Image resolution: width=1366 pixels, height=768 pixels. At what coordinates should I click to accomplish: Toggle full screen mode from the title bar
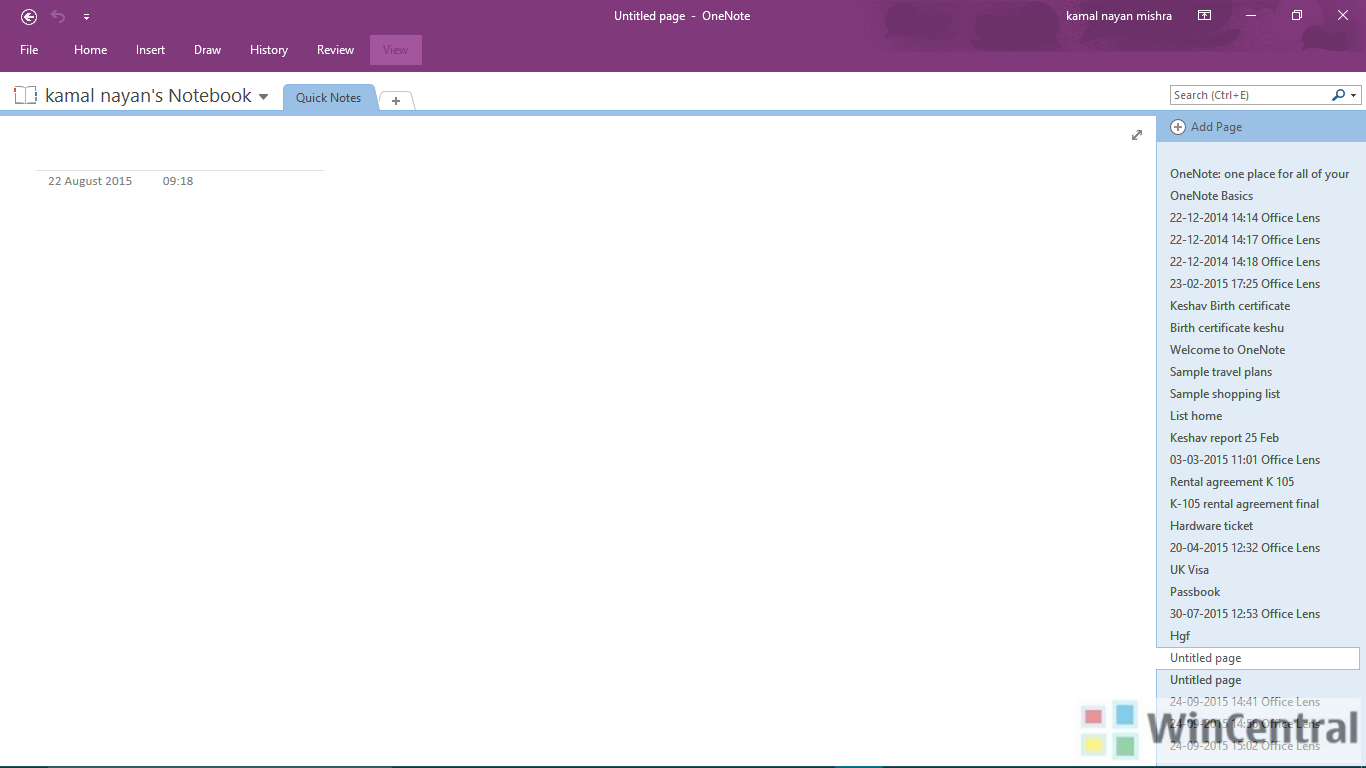1204,16
